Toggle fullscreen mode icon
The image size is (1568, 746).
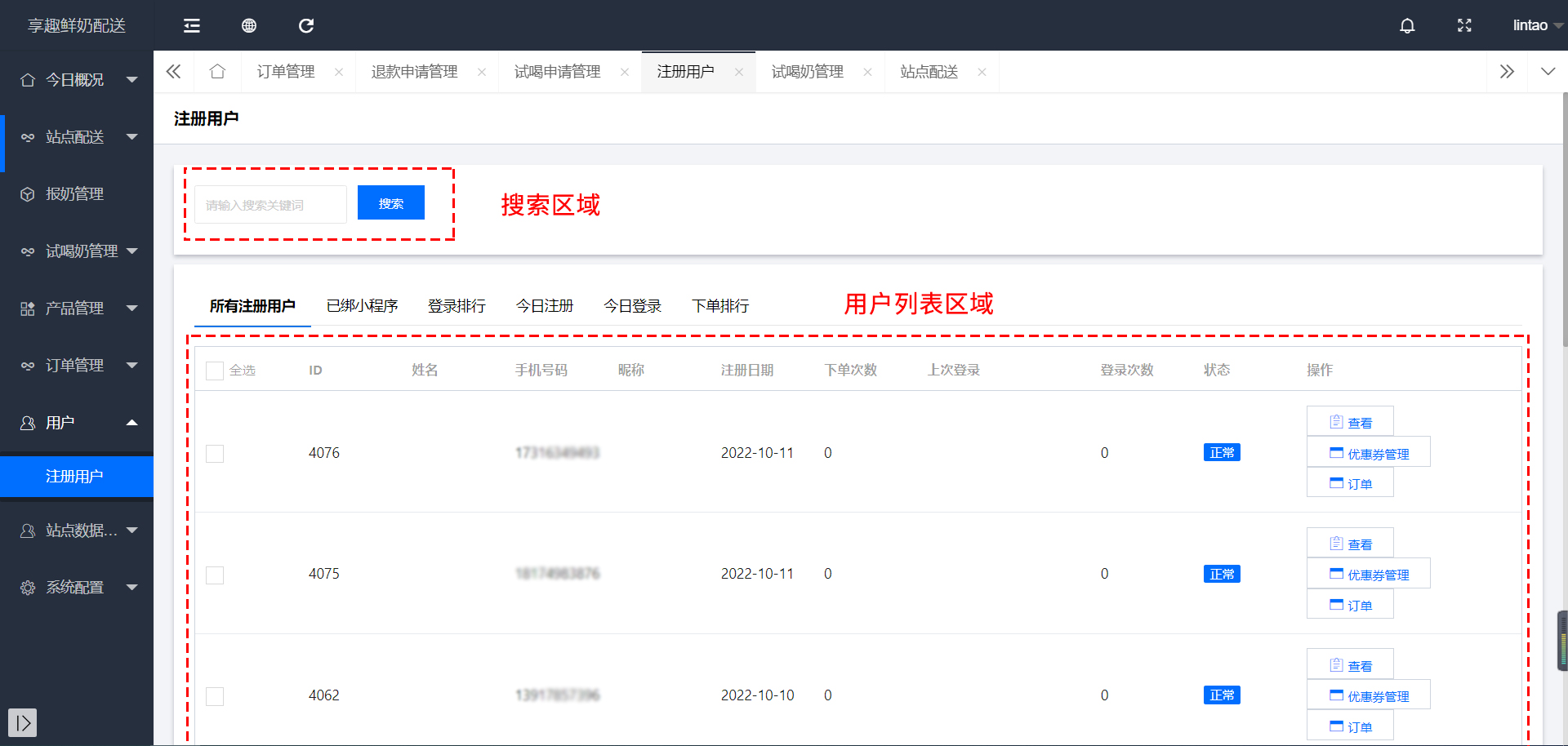(1464, 26)
